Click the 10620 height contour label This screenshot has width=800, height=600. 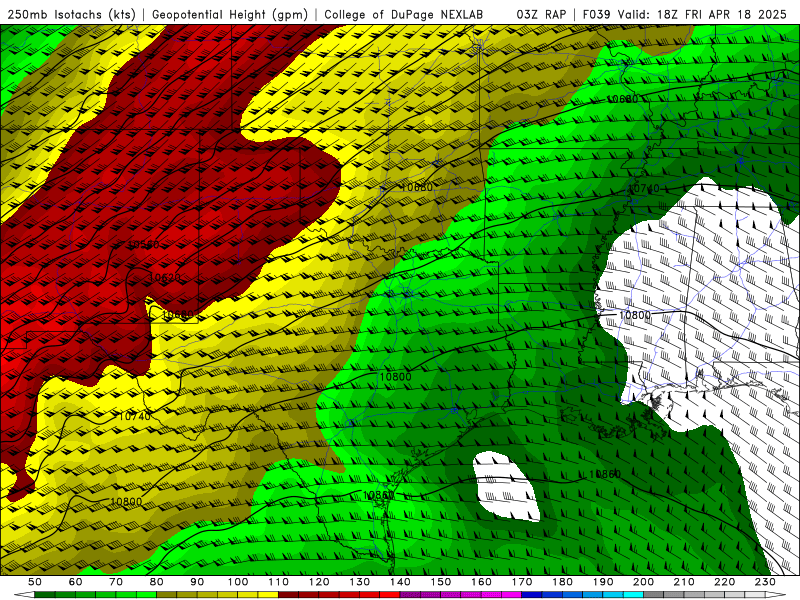click(x=165, y=278)
